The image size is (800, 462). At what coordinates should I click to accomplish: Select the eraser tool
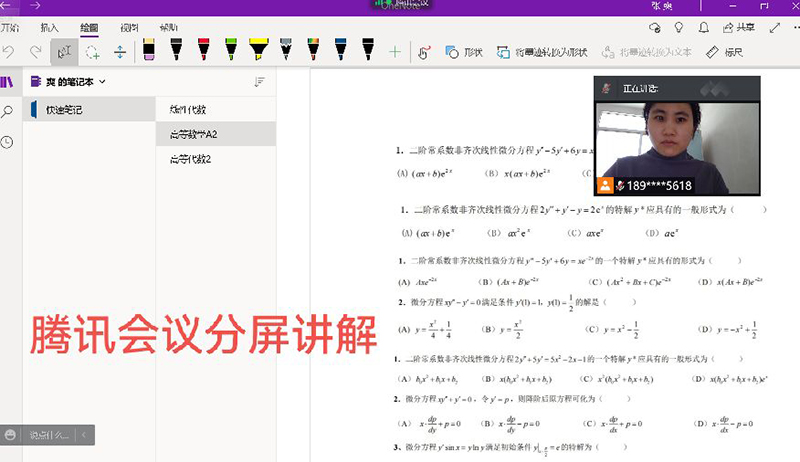coord(149,50)
